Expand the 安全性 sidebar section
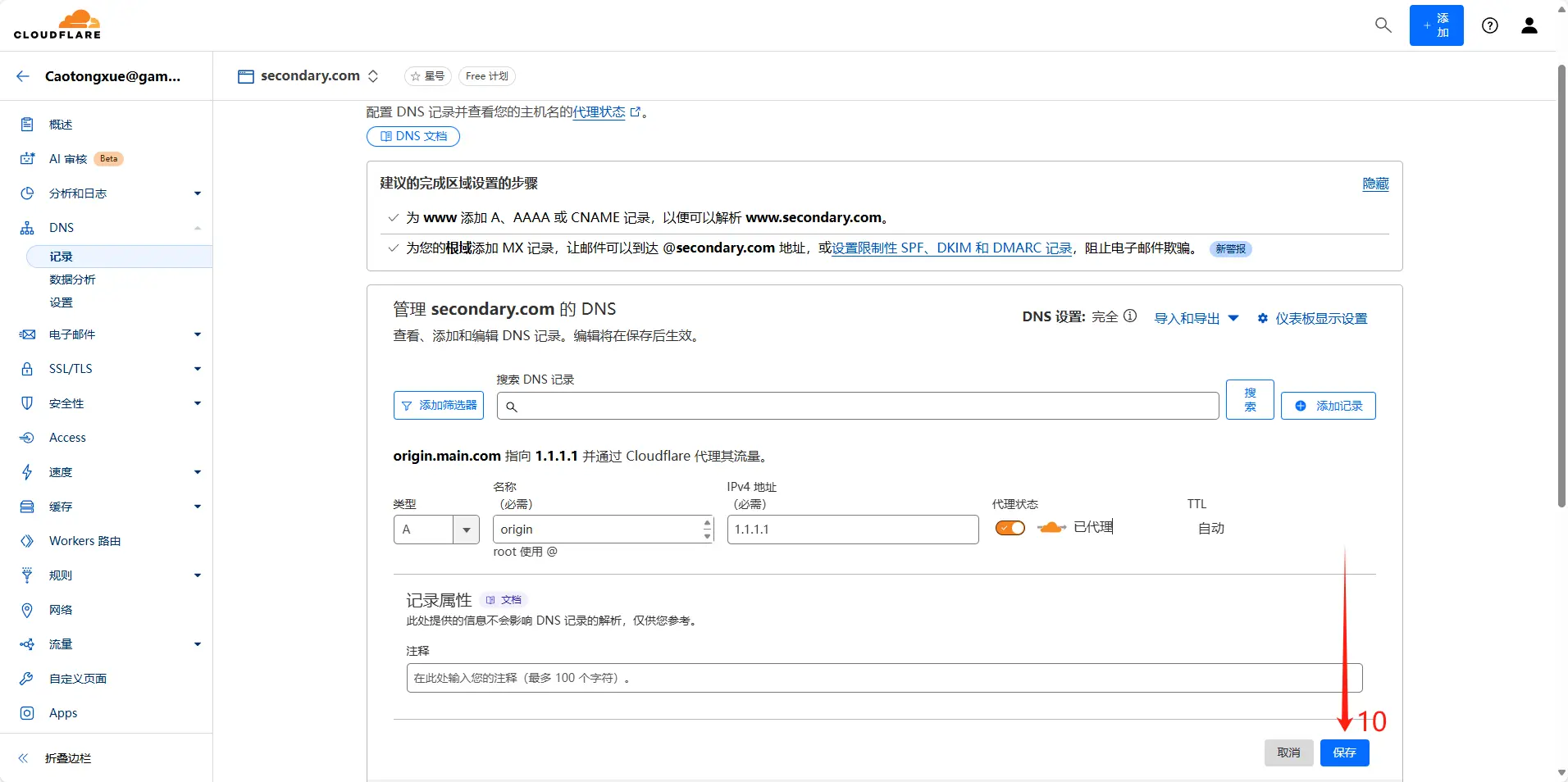 coord(198,403)
